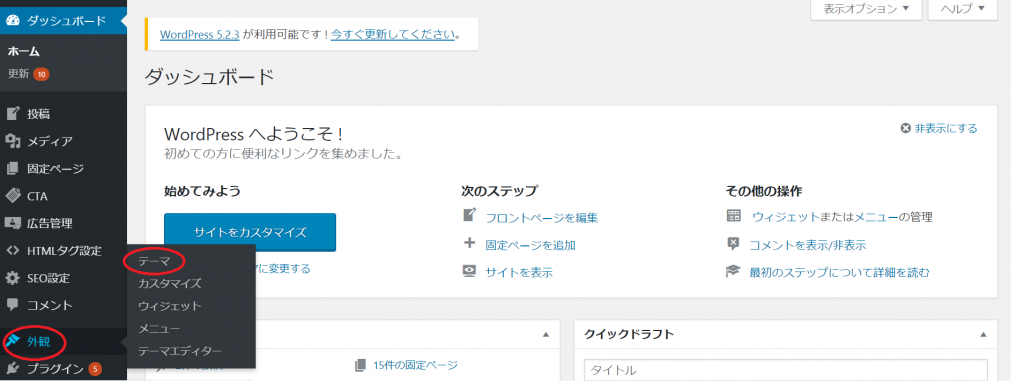Select テーマ in the 外観 submenu
1024x391 pixels.
(x=154, y=261)
